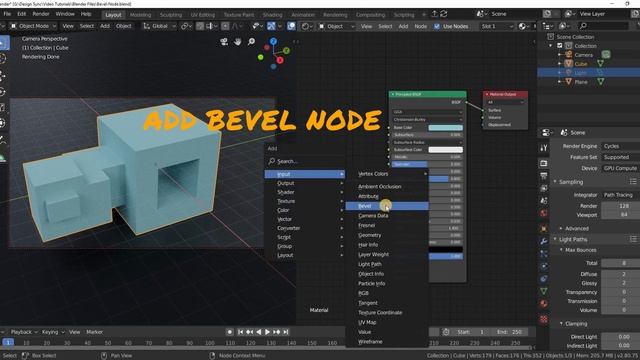Jump to timeline end

pos(286,332)
